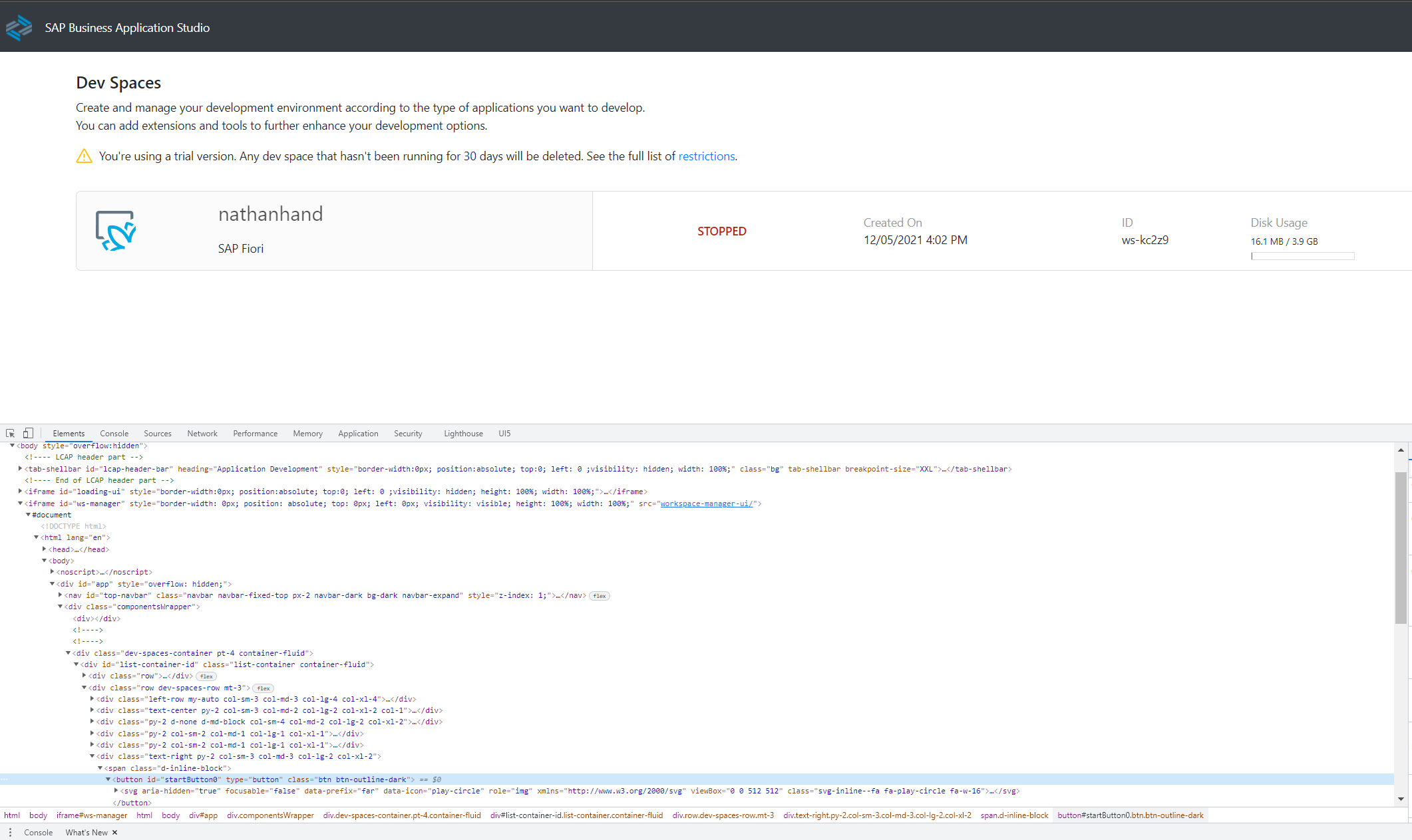This screenshot has height=840, width=1412.
Task: Expand the tab-shellbar lcap-header-bar node
Action: (20, 469)
